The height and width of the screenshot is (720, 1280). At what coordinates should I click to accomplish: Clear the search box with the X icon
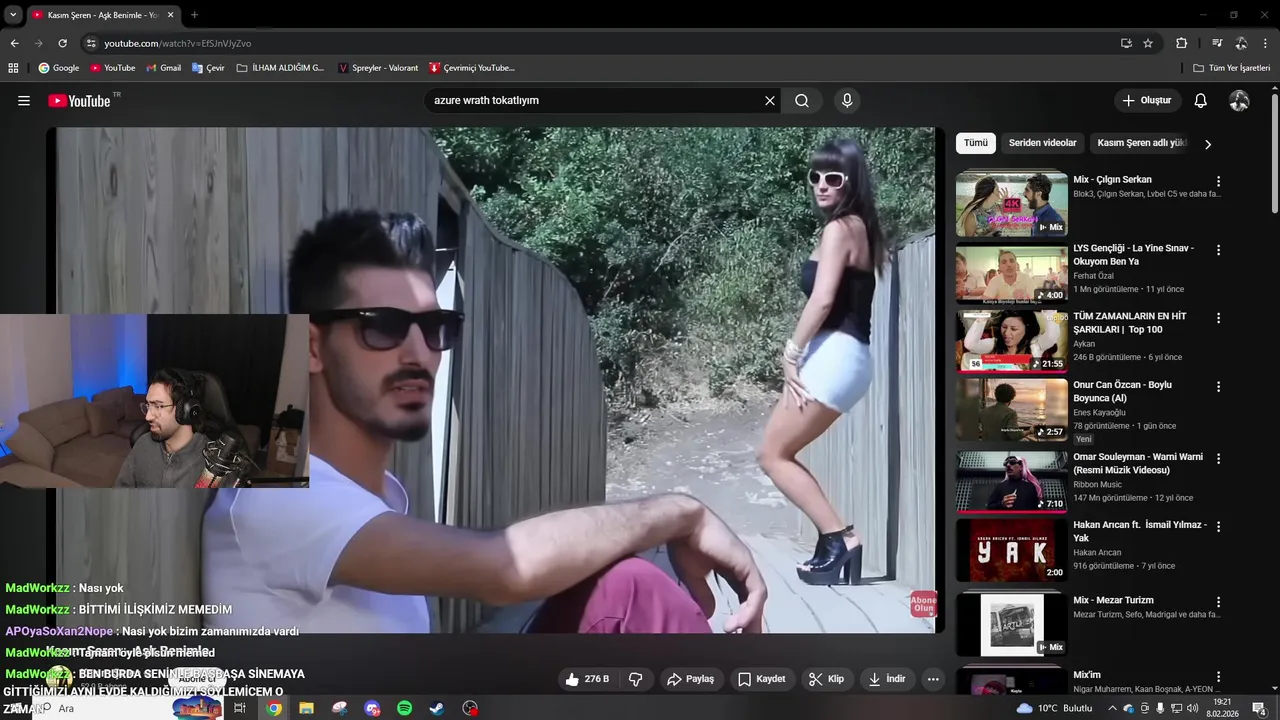[x=770, y=101]
